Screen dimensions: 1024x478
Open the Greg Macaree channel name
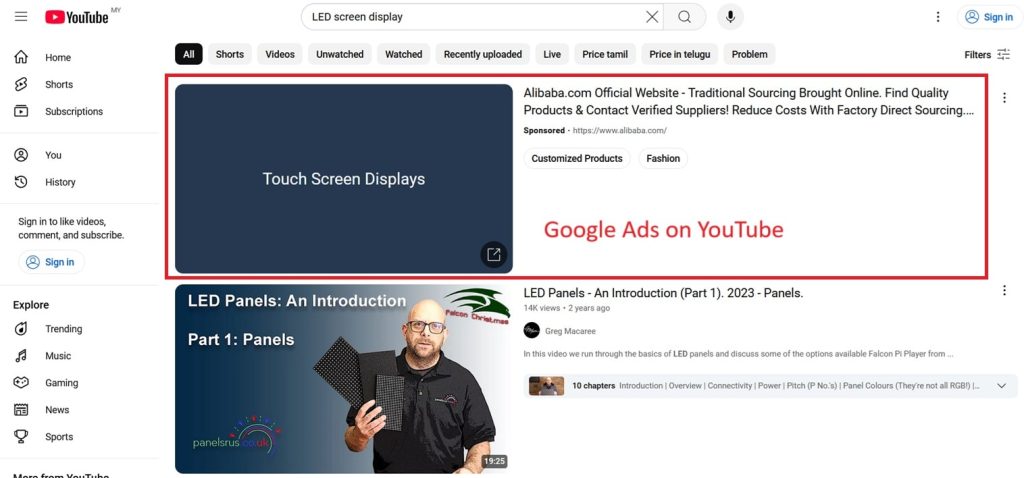pos(570,331)
